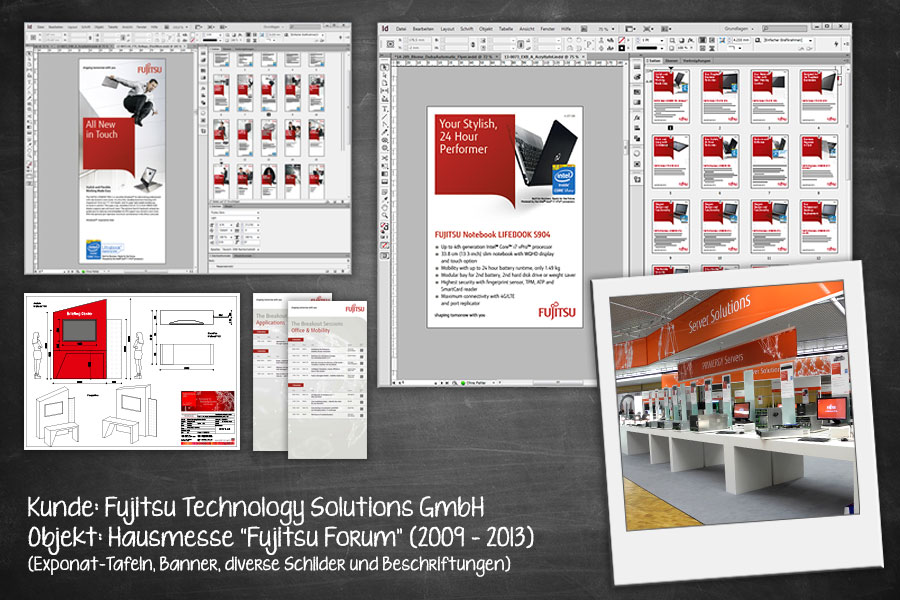Open the Schrift menu in the LIFEBOOK window
The height and width of the screenshot is (600, 900).
pyautogui.click(x=467, y=28)
